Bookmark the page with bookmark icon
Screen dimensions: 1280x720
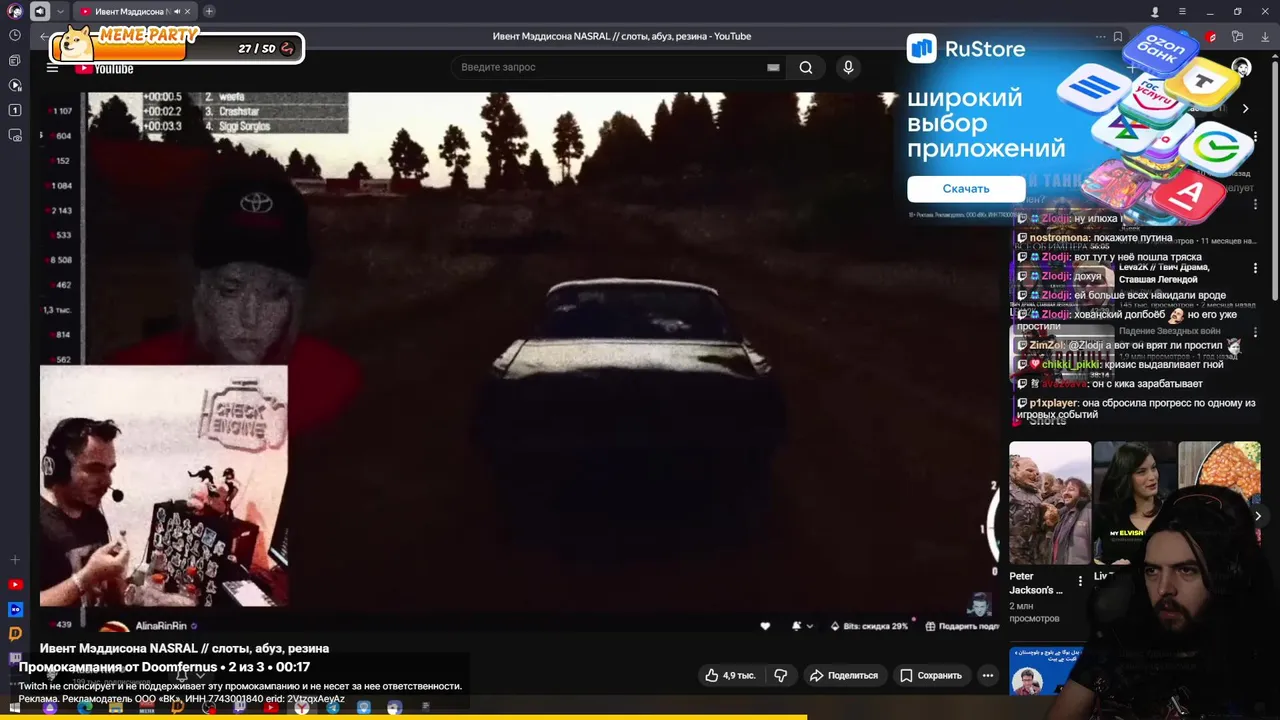click(1118, 36)
